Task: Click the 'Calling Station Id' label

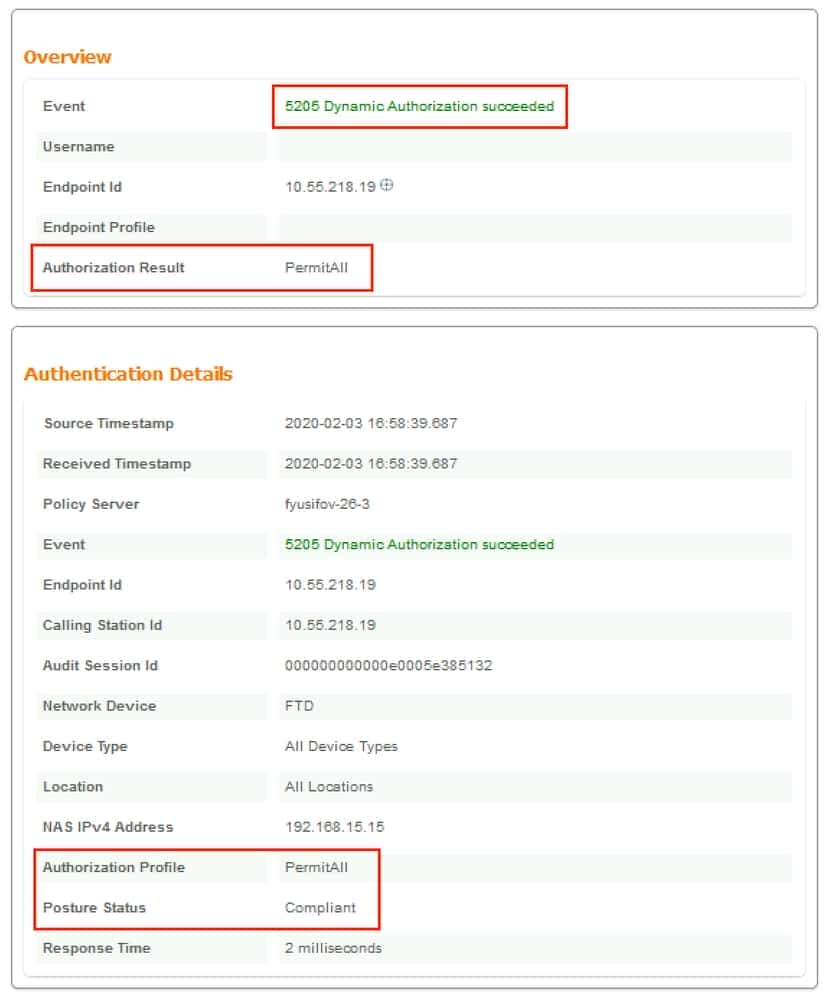Action: (x=102, y=625)
